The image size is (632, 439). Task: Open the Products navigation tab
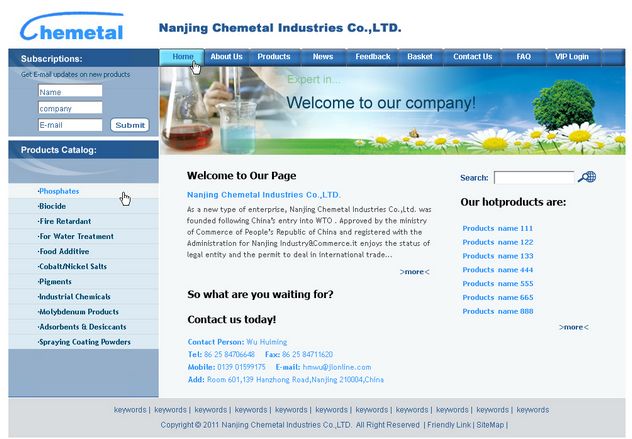(274, 57)
